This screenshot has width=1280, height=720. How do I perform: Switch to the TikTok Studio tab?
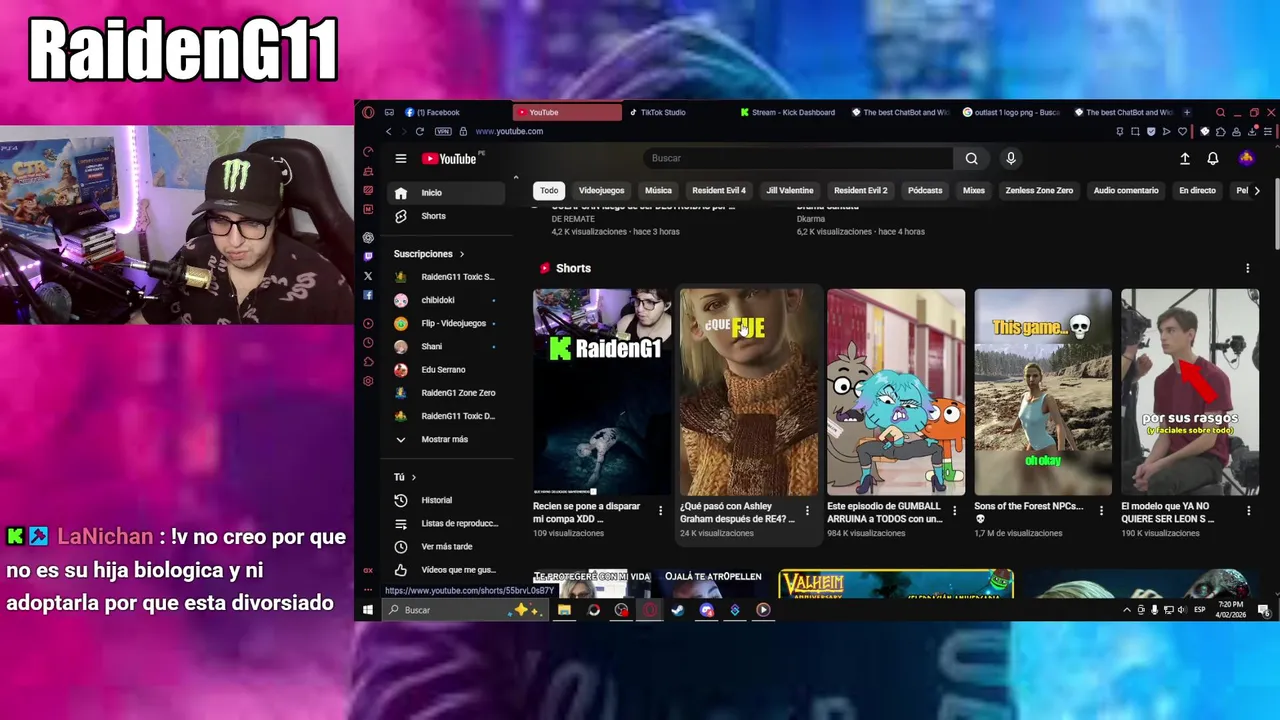[678, 112]
